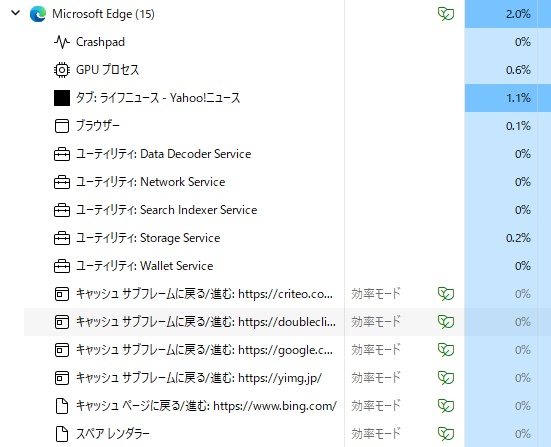Click briefcase icon for Search Indexer Service
The height and width of the screenshot is (447, 551).
click(61, 210)
